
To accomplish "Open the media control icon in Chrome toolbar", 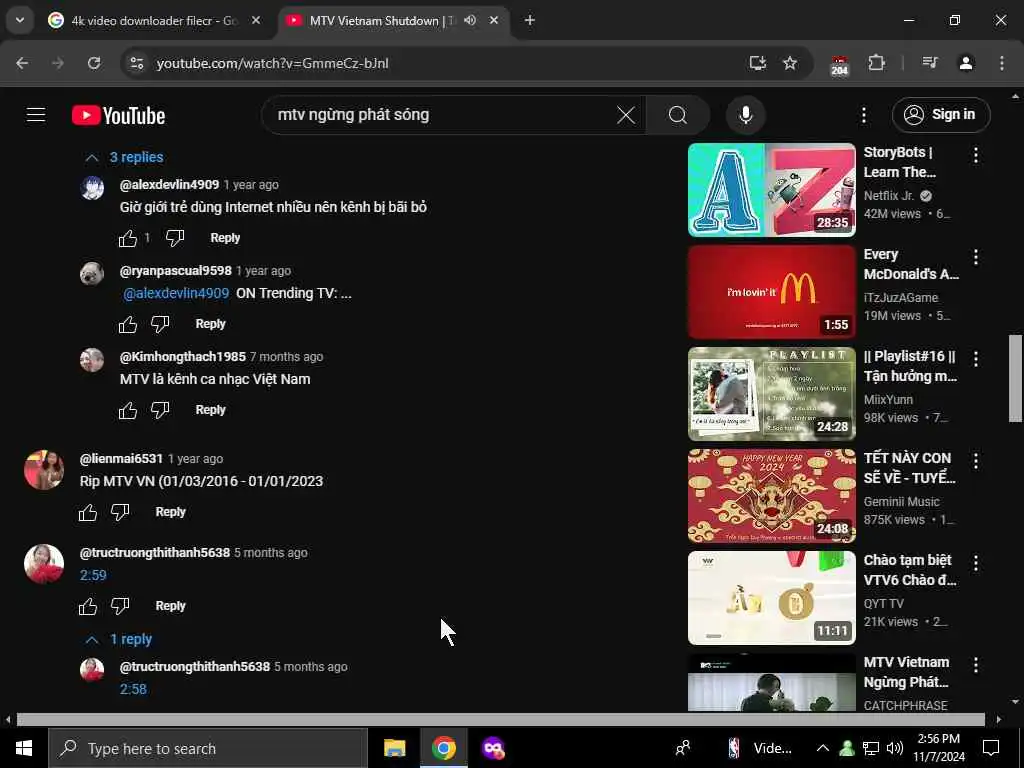I will pos(930,63).
